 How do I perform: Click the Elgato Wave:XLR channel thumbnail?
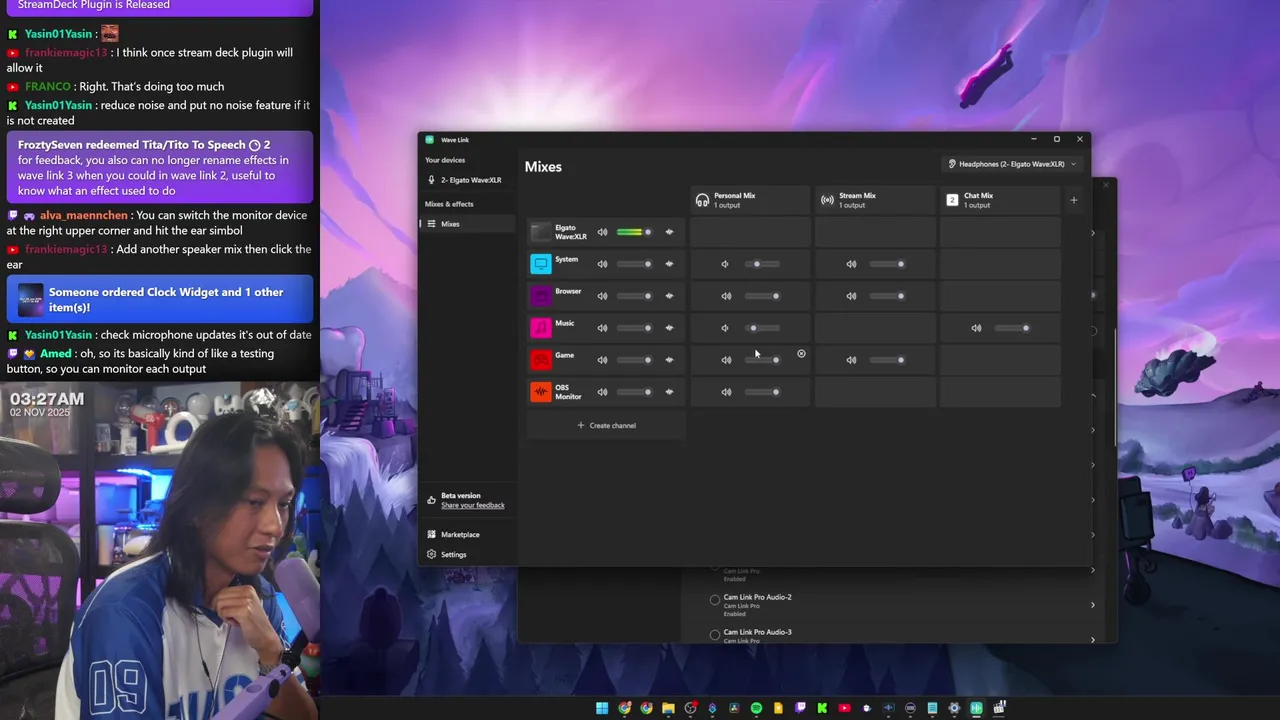(541, 232)
